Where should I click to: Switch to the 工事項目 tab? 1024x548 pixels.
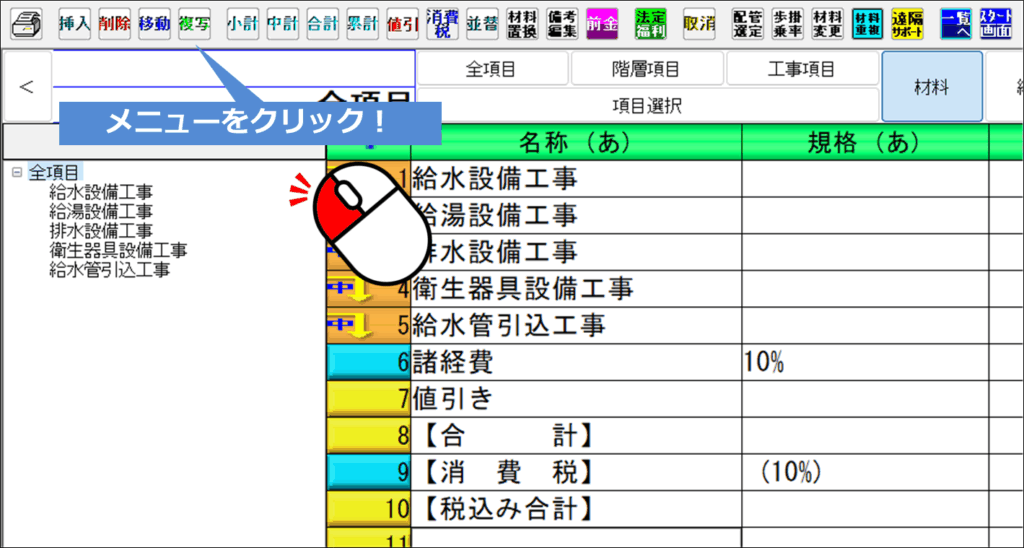pos(802,69)
